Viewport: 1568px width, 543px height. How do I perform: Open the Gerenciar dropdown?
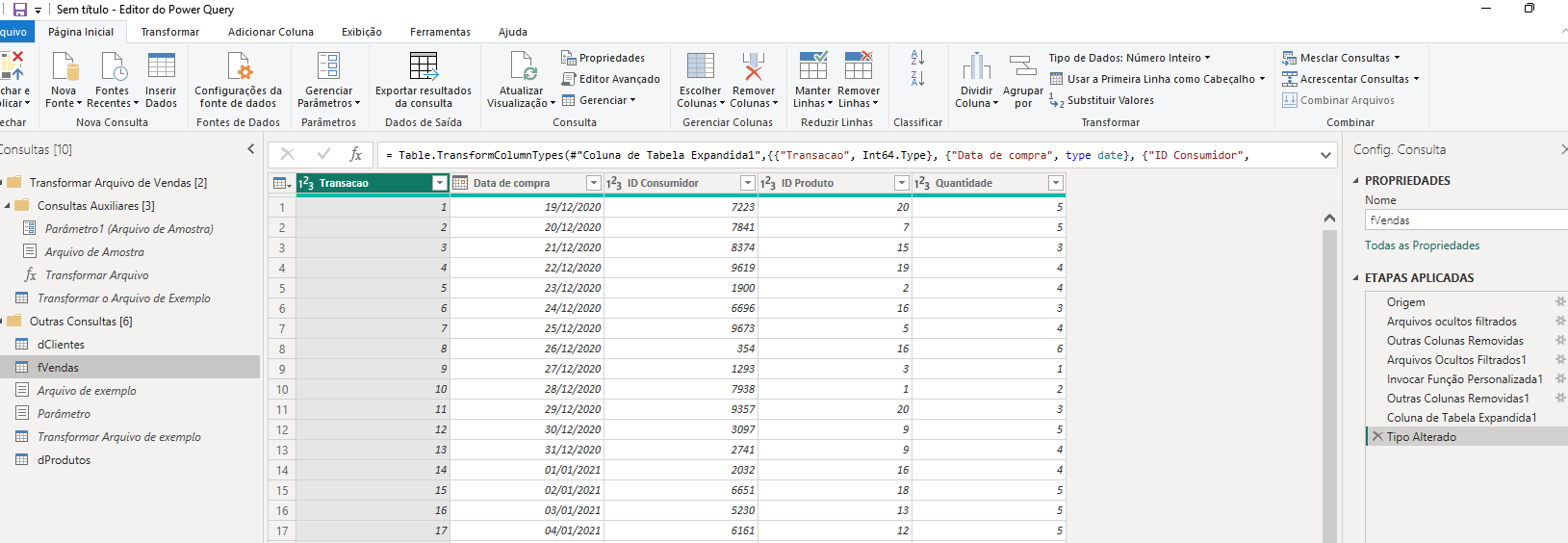pos(599,100)
